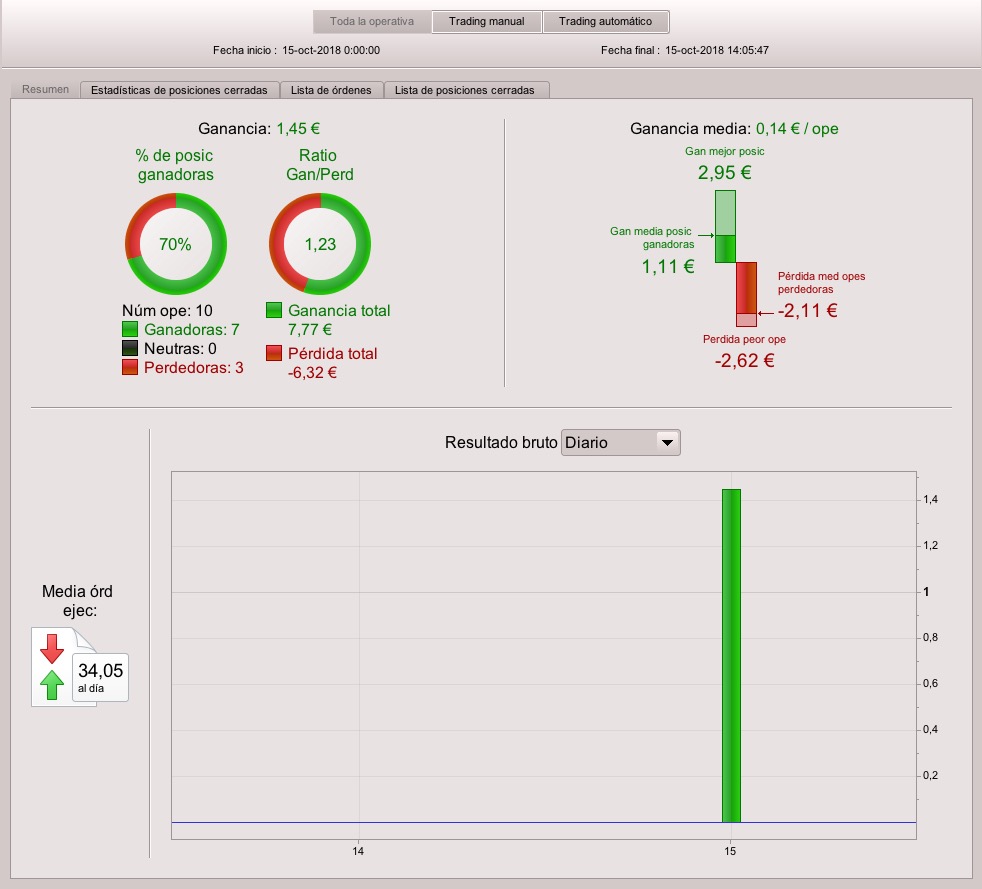
Task: Click the Resultado bruto label
Action: pyautogui.click(x=501, y=443)
